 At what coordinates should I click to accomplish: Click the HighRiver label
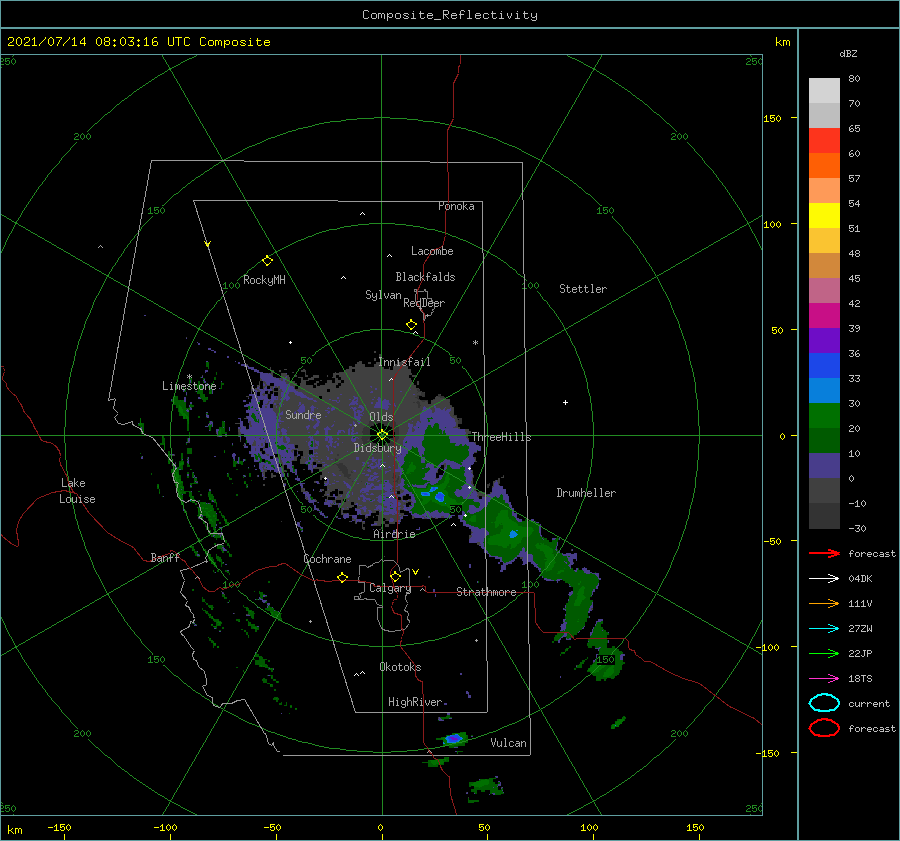415,702
